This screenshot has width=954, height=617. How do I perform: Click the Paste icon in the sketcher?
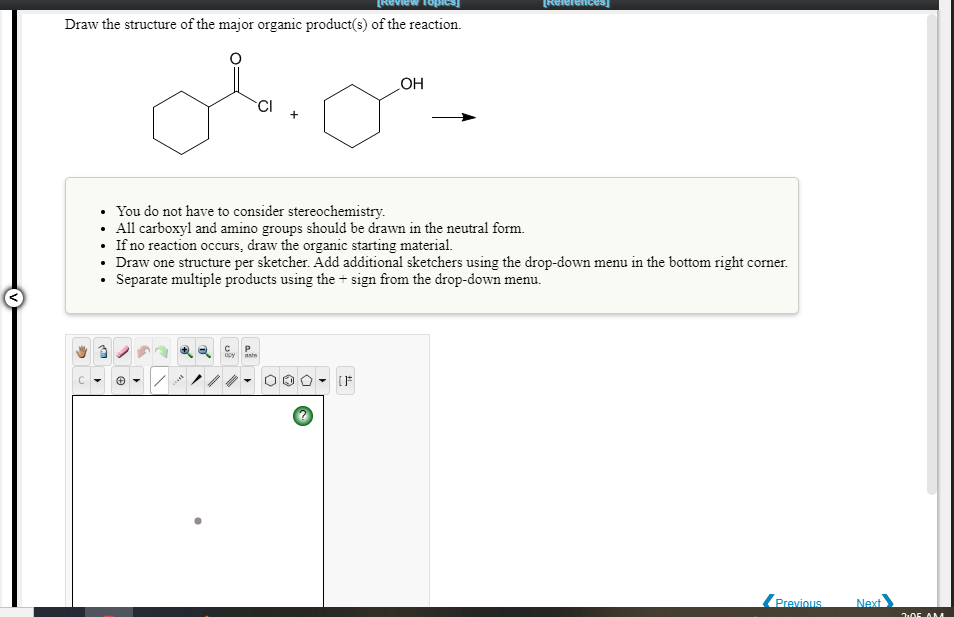(x=249, y=352)
